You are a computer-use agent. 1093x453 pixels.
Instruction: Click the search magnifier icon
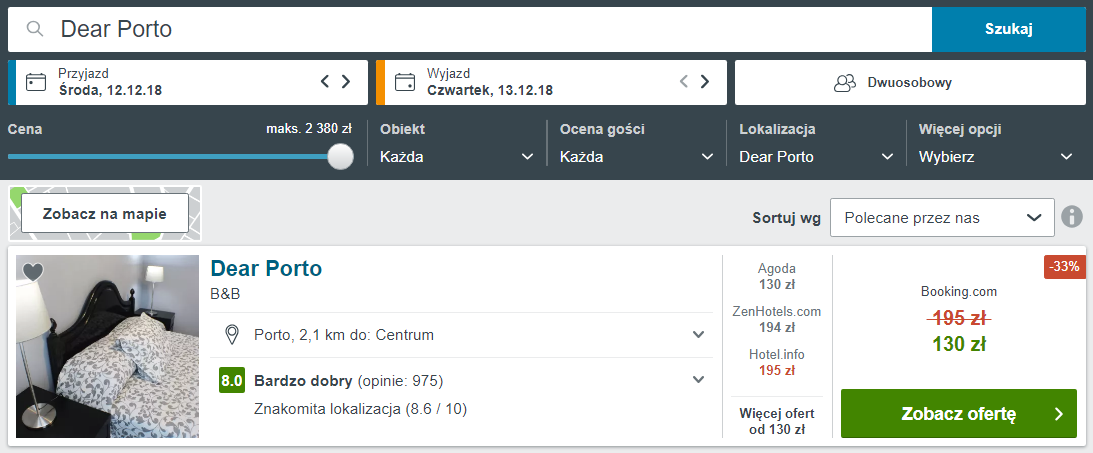[35, 29]
